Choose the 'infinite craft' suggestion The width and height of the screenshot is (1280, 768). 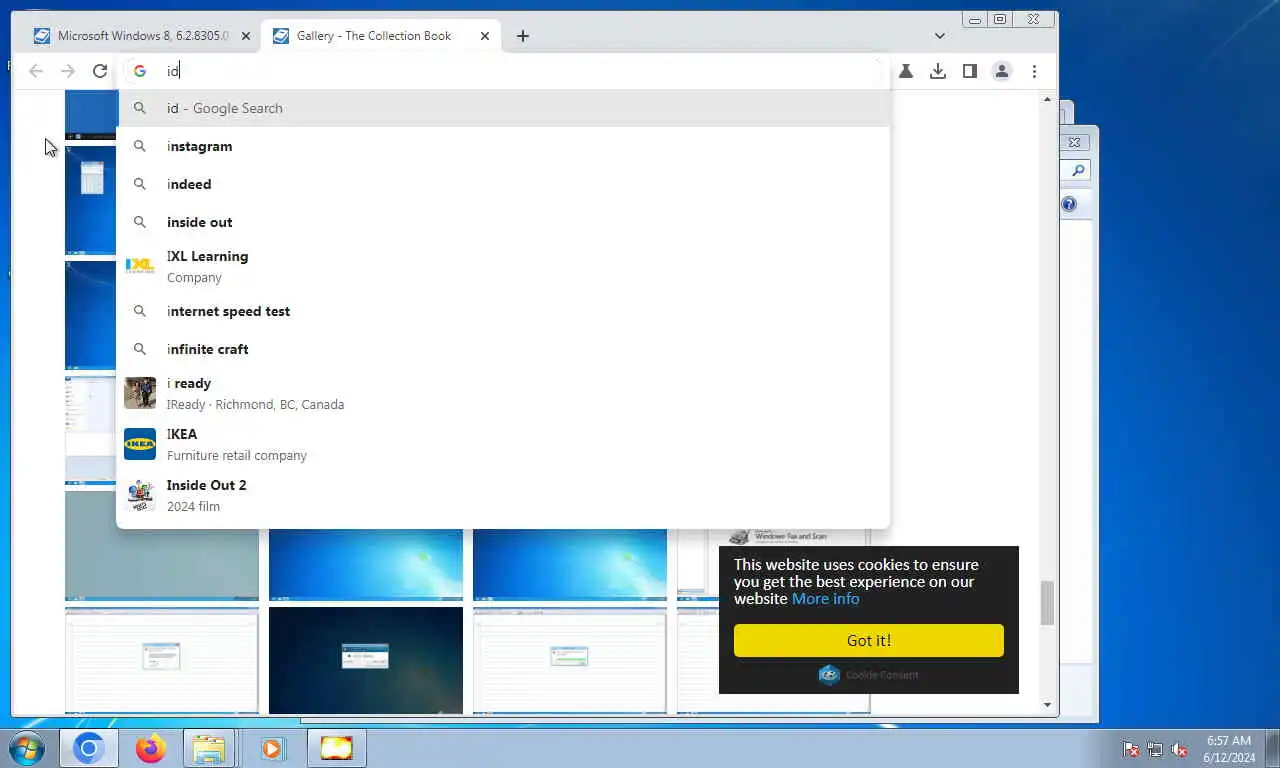point(504,349)
